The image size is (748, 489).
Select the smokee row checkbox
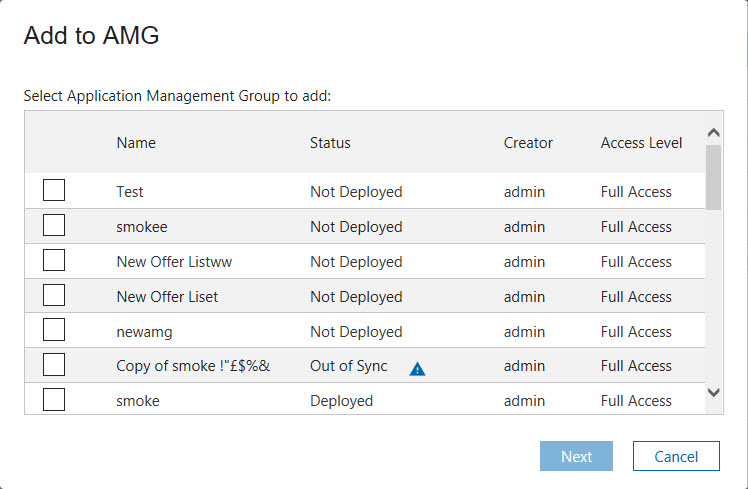coord(54,226)
